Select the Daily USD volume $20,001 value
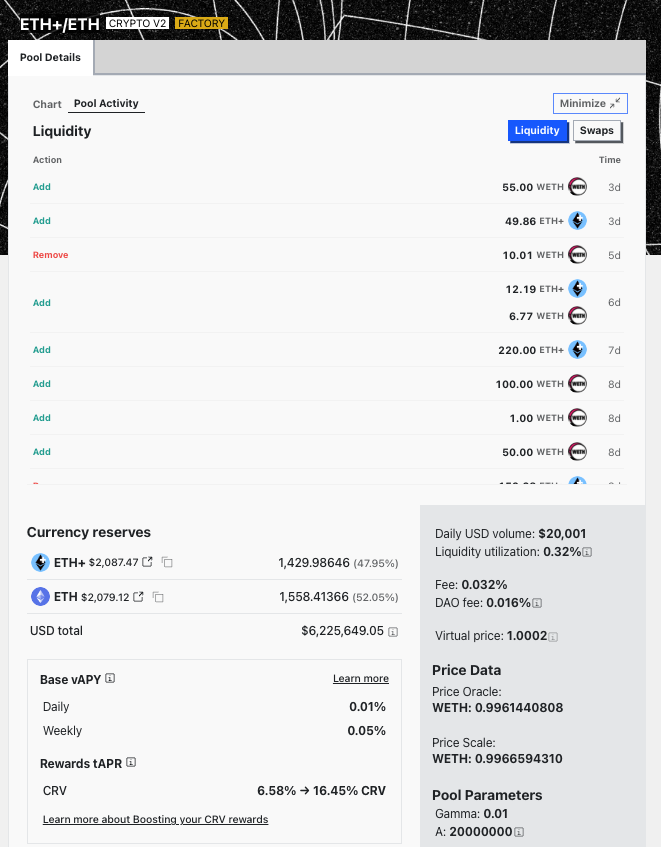661x847 pixels. pos(562,534)
